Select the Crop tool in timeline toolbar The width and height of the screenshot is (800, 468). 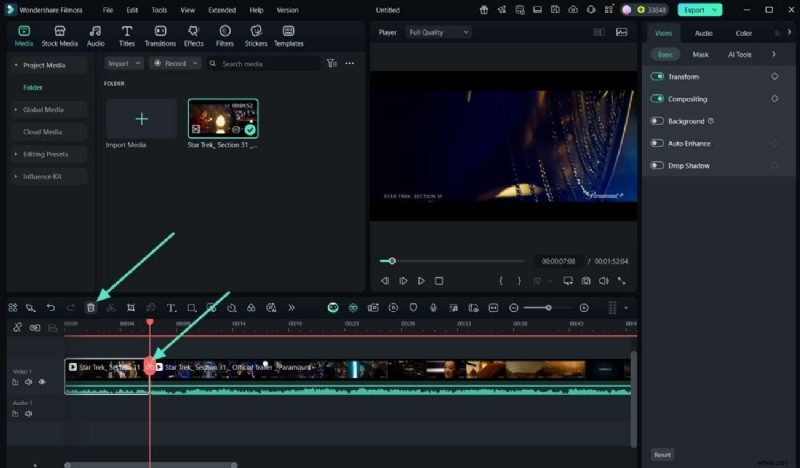(x=131, y=308)
